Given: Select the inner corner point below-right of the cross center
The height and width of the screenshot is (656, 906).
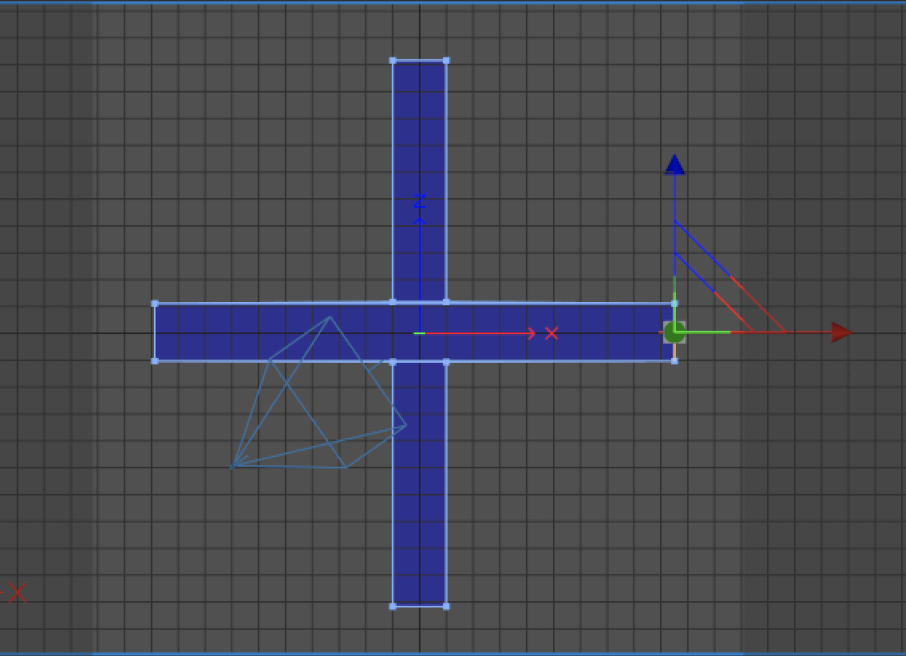Looking at the screenshot, I should (446, 362).
